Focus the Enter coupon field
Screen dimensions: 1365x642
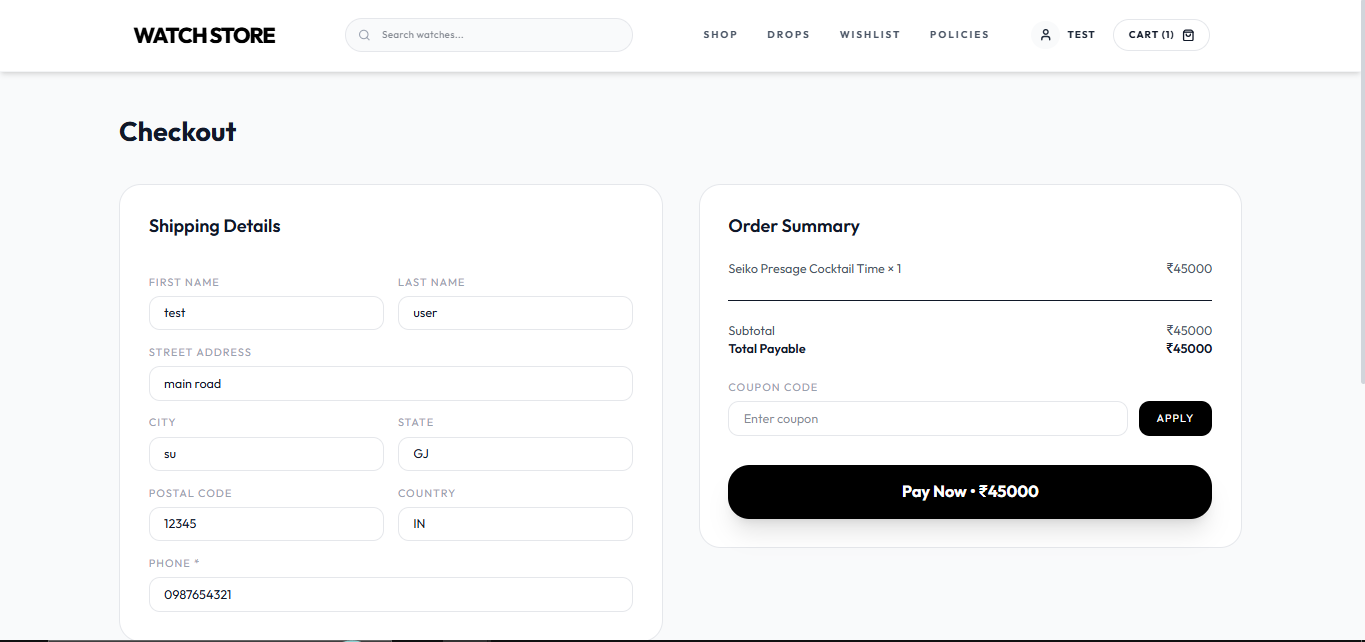point(927,418)
